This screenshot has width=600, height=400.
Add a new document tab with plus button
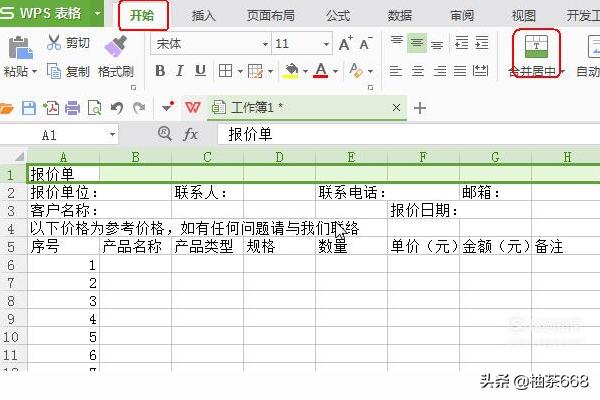[420, 108]
